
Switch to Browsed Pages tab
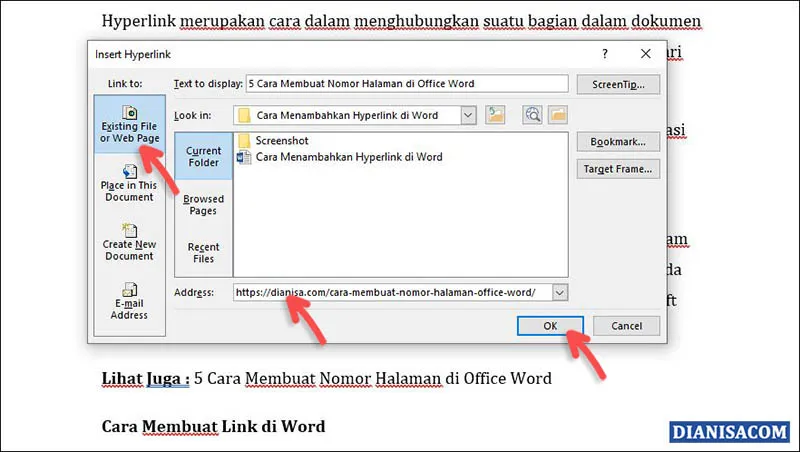pos(204,205)
